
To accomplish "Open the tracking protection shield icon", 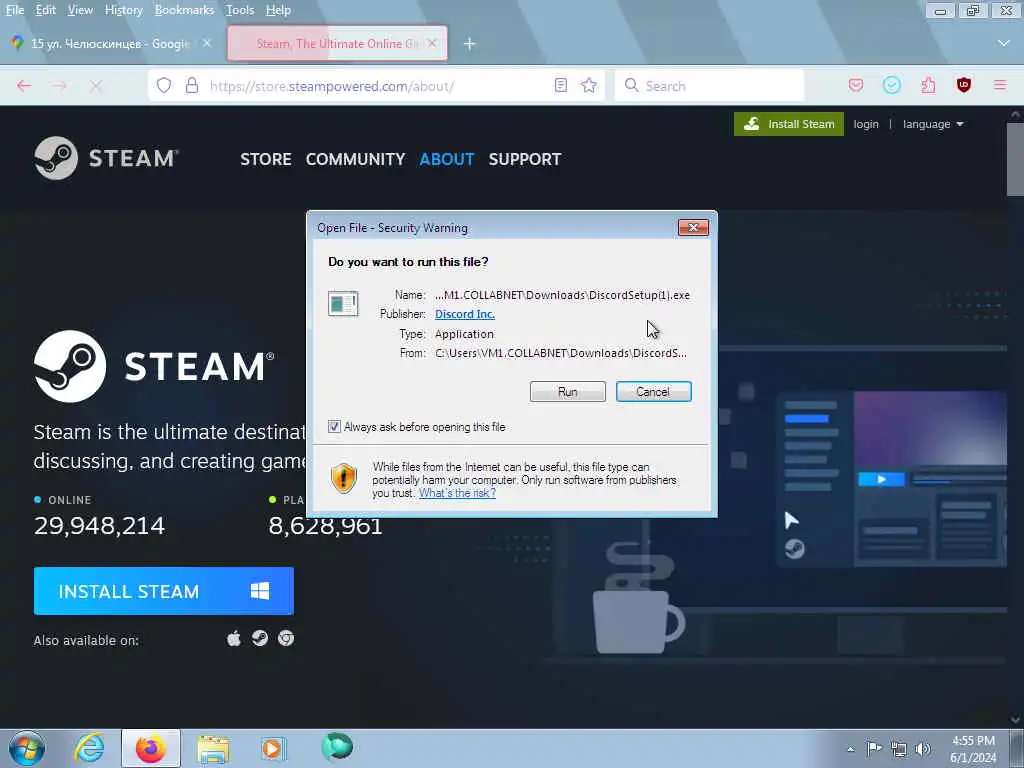I will [164, 86].
